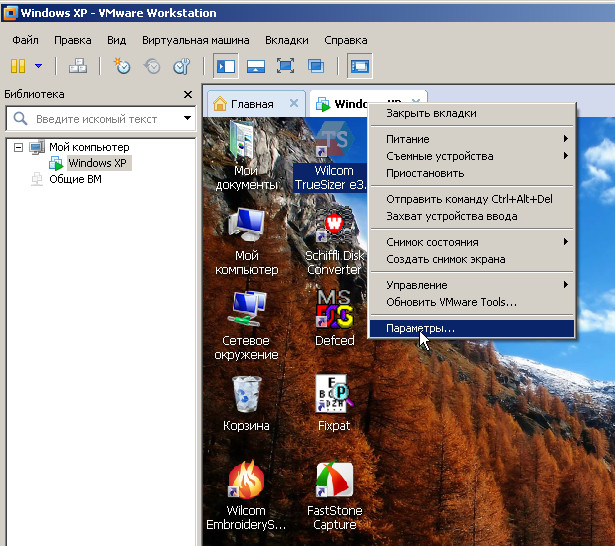This screenshot has width=615, height=546.
Task: Take a snapshot with the clock-star icon
Action: [122, 66]
